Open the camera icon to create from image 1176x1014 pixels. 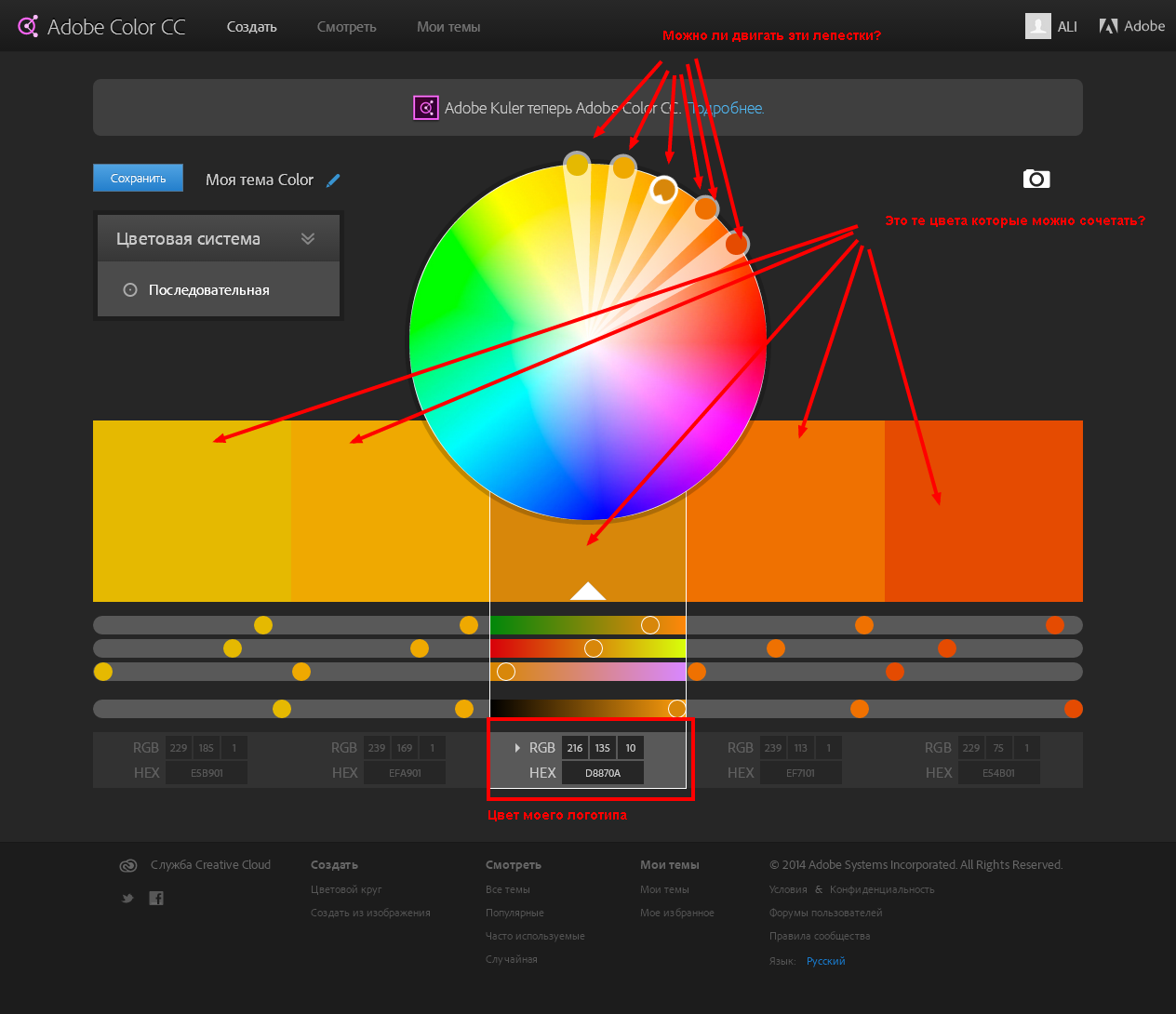1036,179
